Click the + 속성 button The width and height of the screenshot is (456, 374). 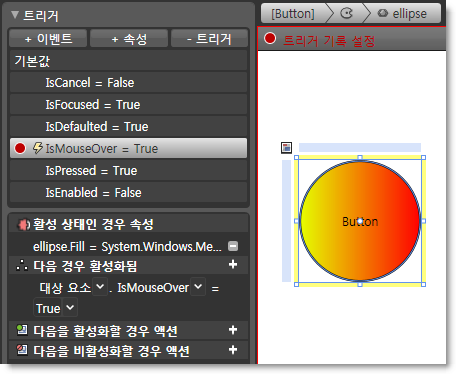click(x=129, y=39)
